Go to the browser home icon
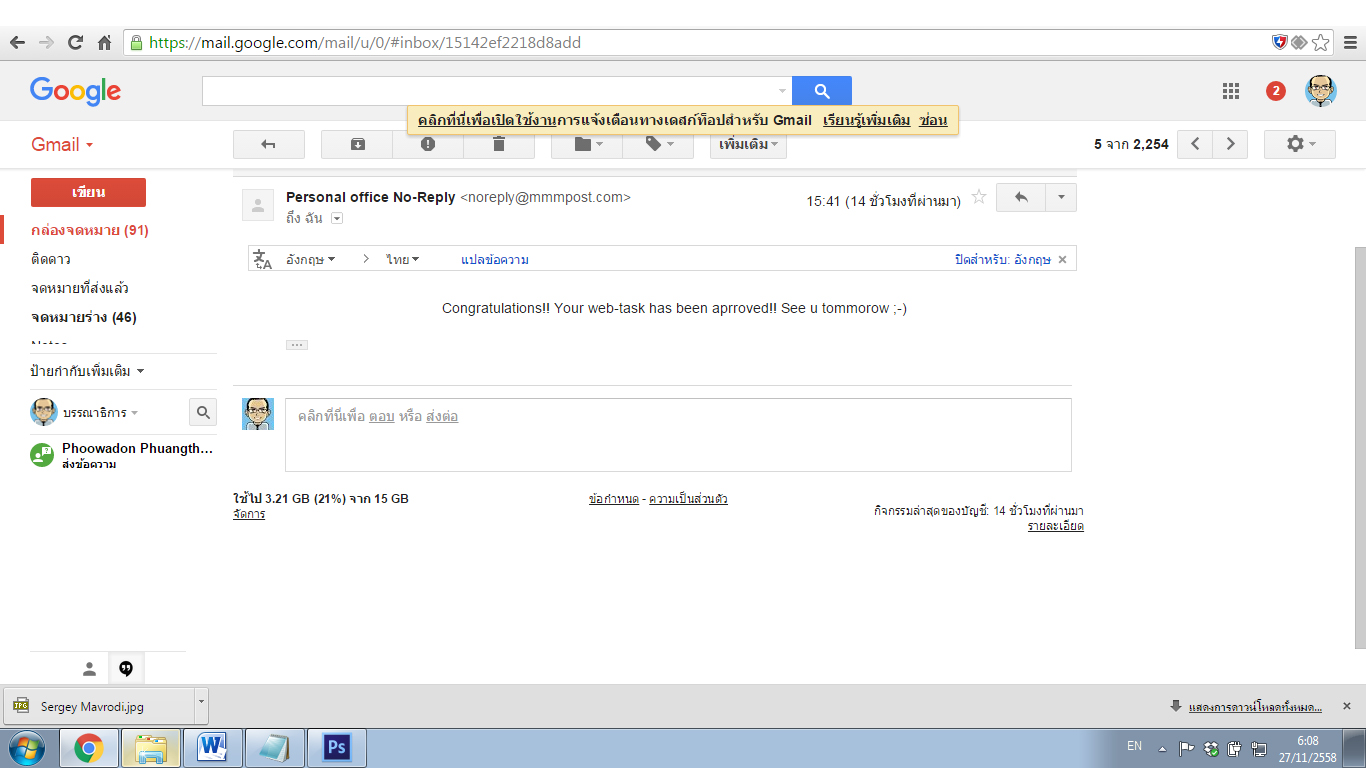This screenshot has width=1366, height=768. (104, 43)
